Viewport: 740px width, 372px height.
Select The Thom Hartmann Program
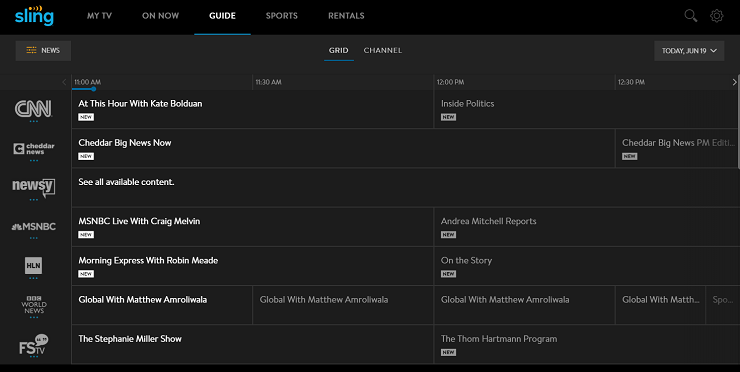(586, 344)
